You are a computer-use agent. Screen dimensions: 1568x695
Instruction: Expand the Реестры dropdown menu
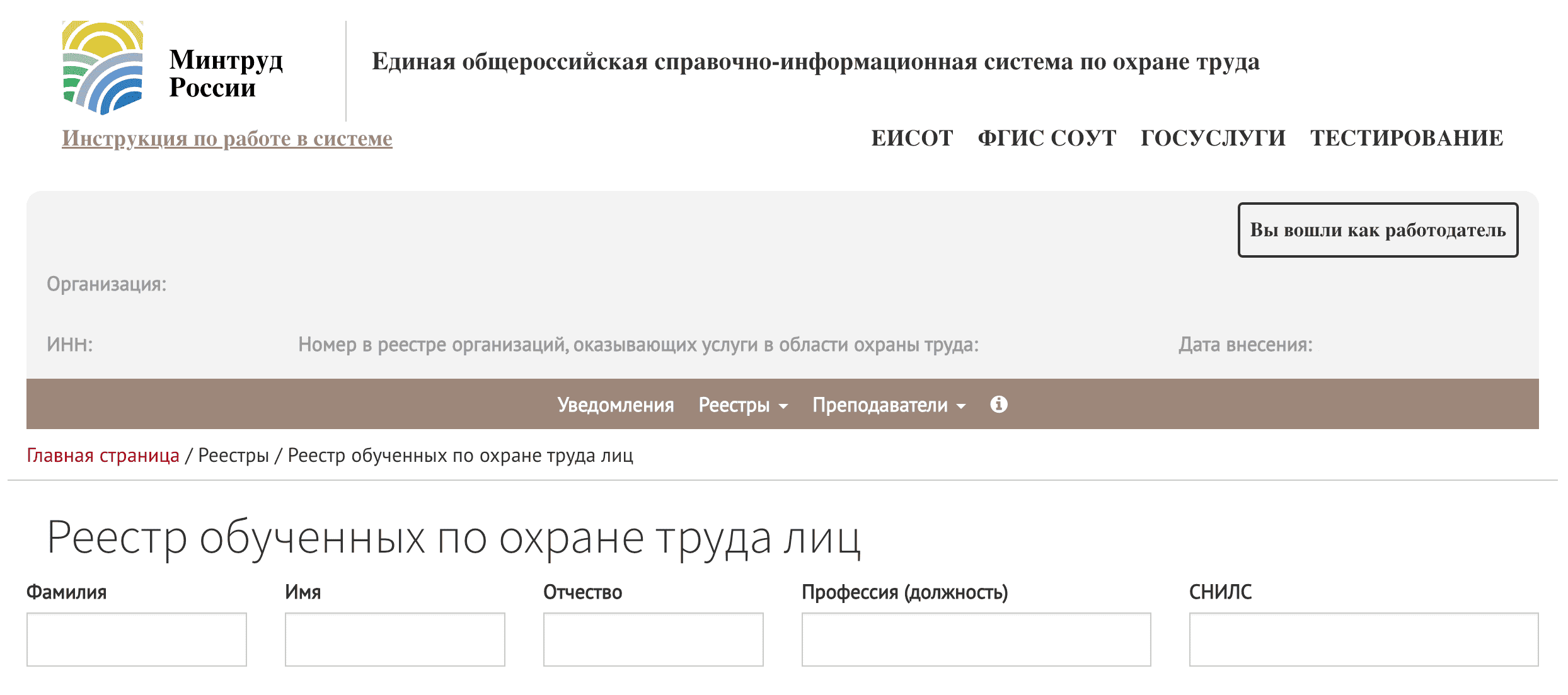[x=743, y=405]
